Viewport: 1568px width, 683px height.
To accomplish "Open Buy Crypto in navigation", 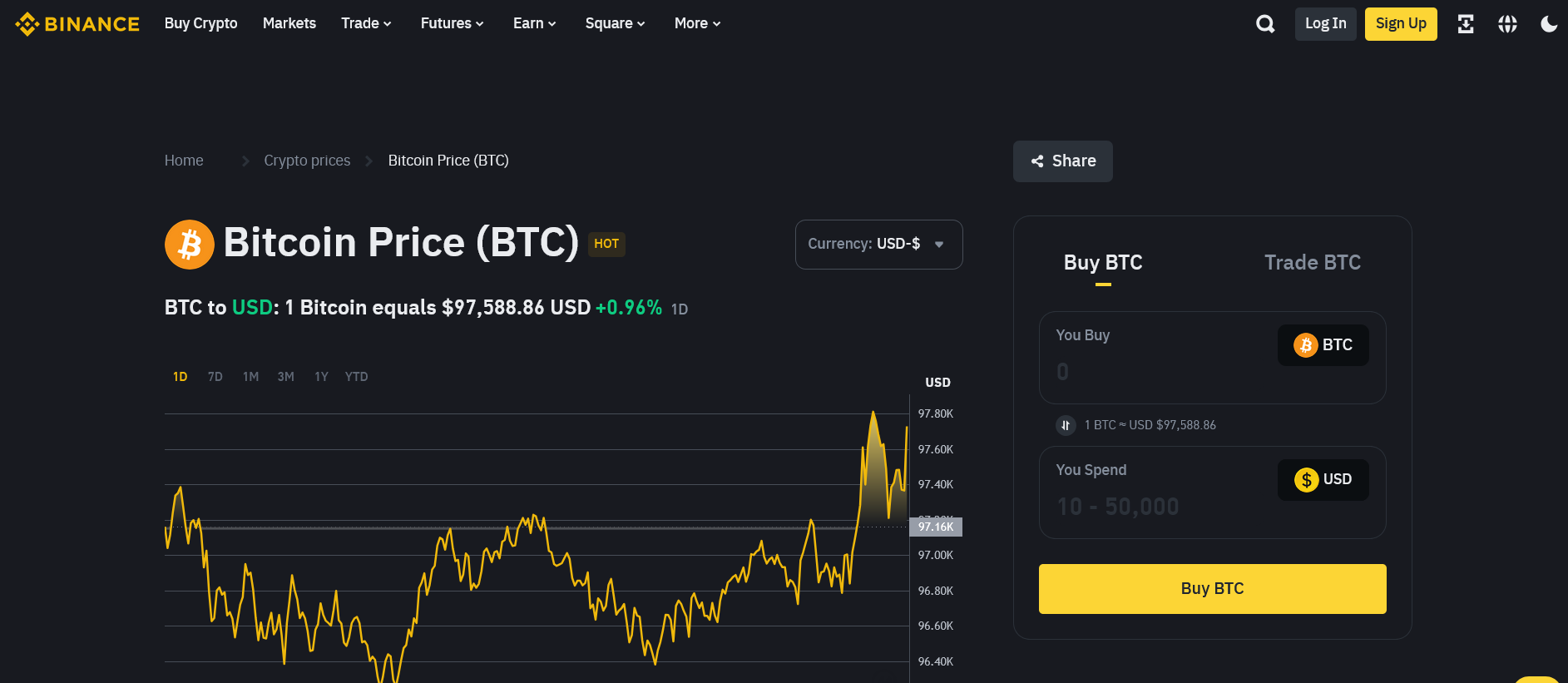I will point(200,23).
